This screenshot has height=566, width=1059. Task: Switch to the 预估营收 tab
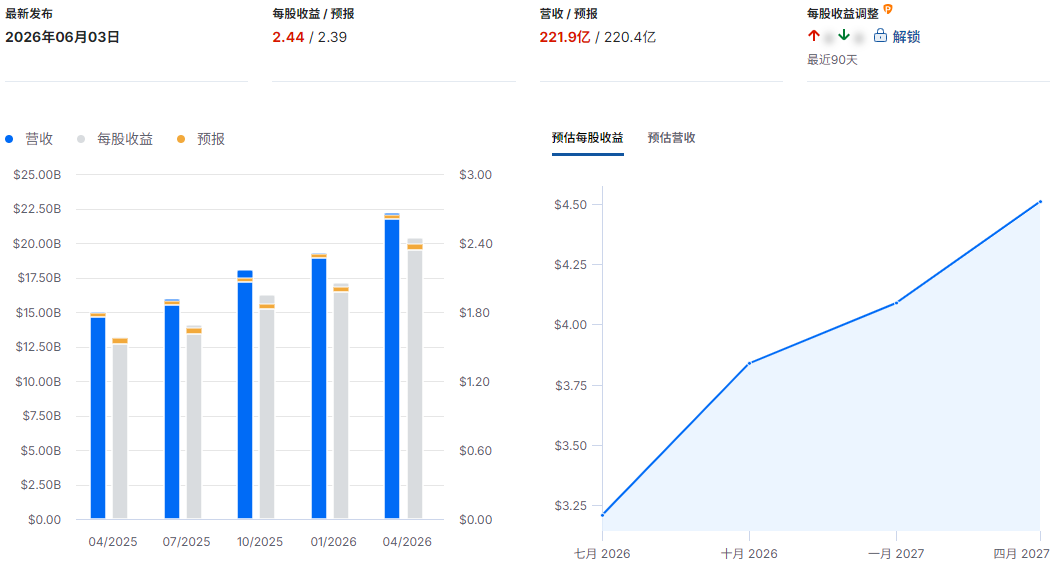(671, 138)
